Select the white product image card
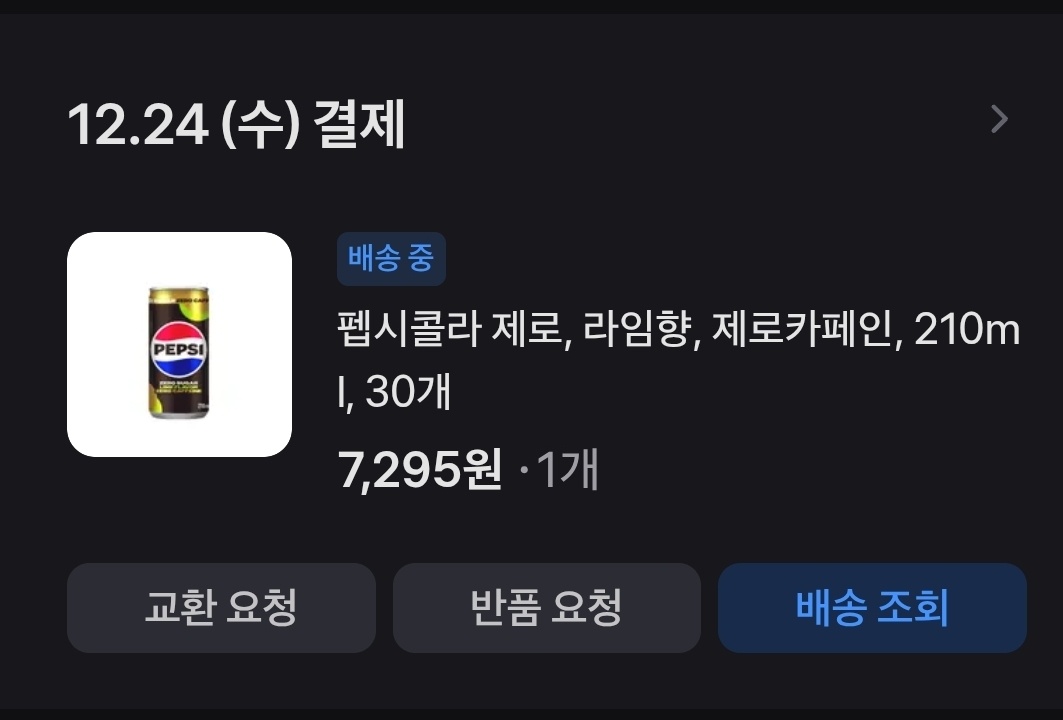Viewport: 1063px width, 720px height. (179, 344)
